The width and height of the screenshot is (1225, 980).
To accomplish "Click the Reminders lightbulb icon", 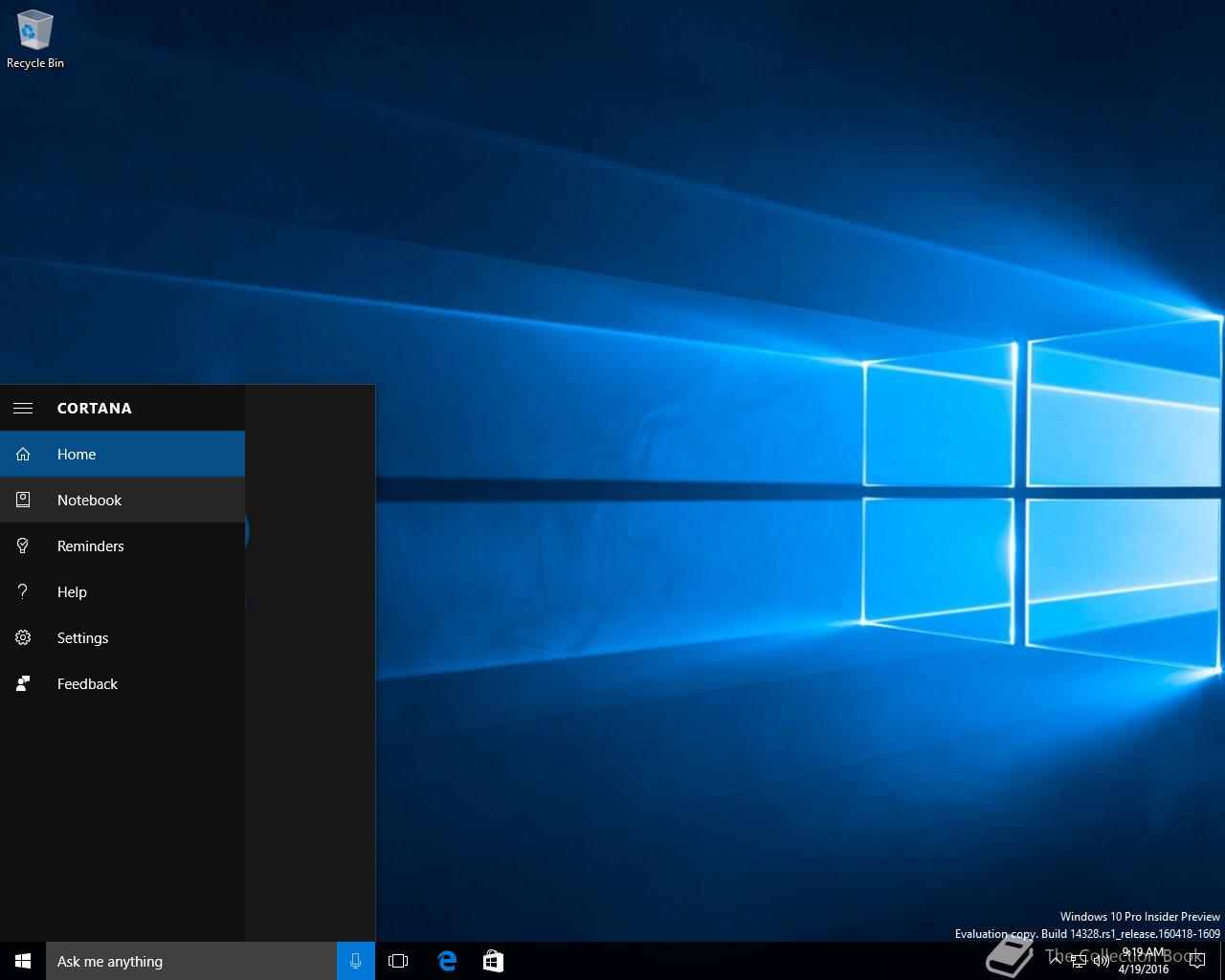I will [23, 546].
